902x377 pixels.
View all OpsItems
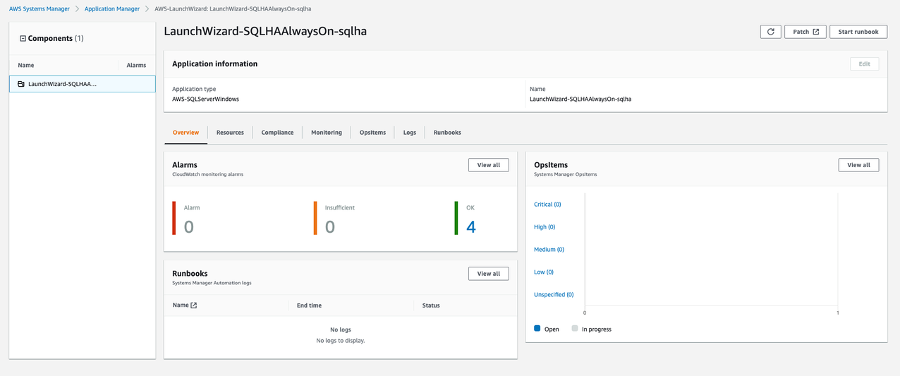(x=858, y=165)
